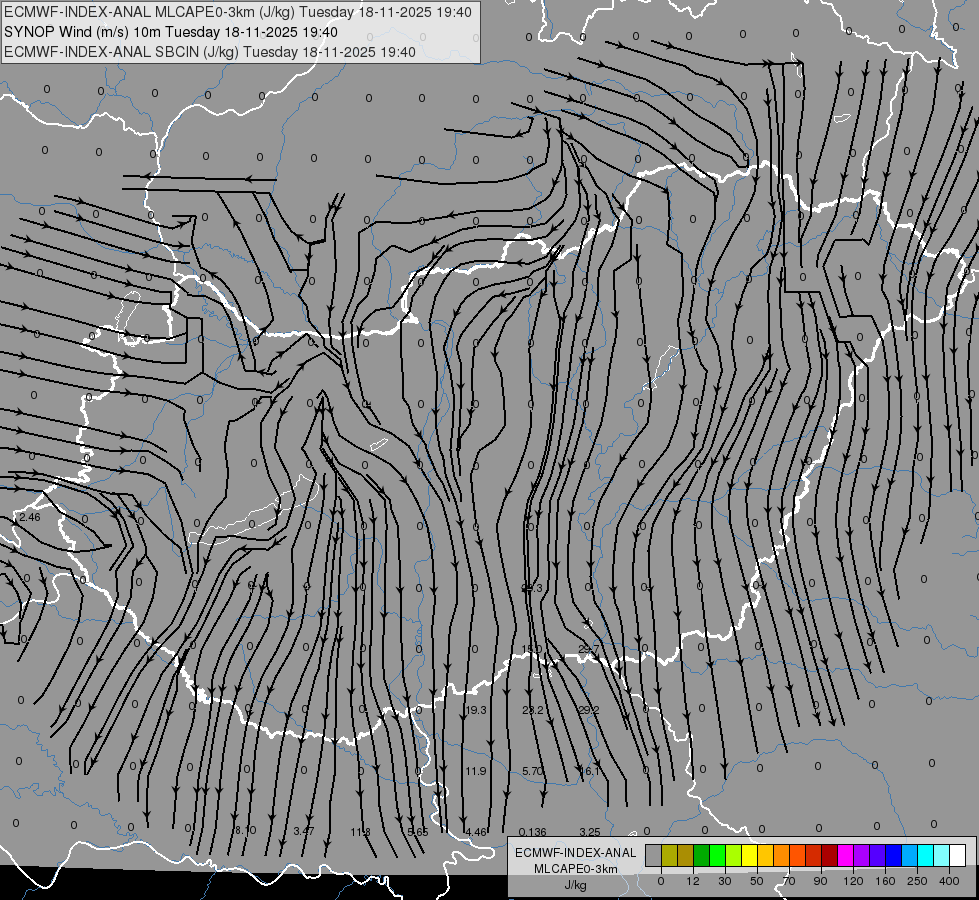Click the map value '23.2'
Viewport: 979px width, 900px height.
pyautogui.click(x=533, y=710)
